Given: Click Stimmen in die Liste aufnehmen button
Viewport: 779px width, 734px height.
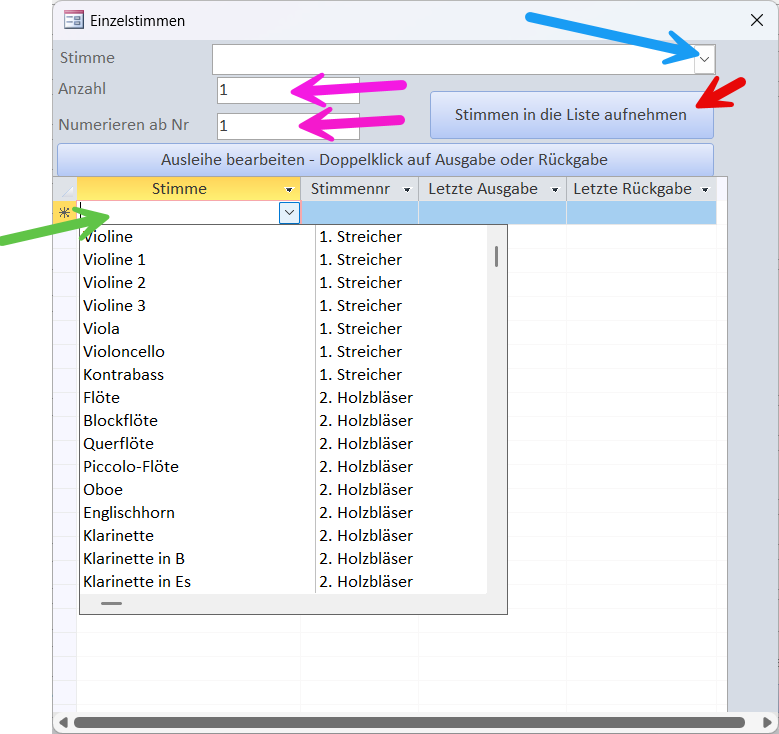Looking at the screenshot, I should click(571, 115).
